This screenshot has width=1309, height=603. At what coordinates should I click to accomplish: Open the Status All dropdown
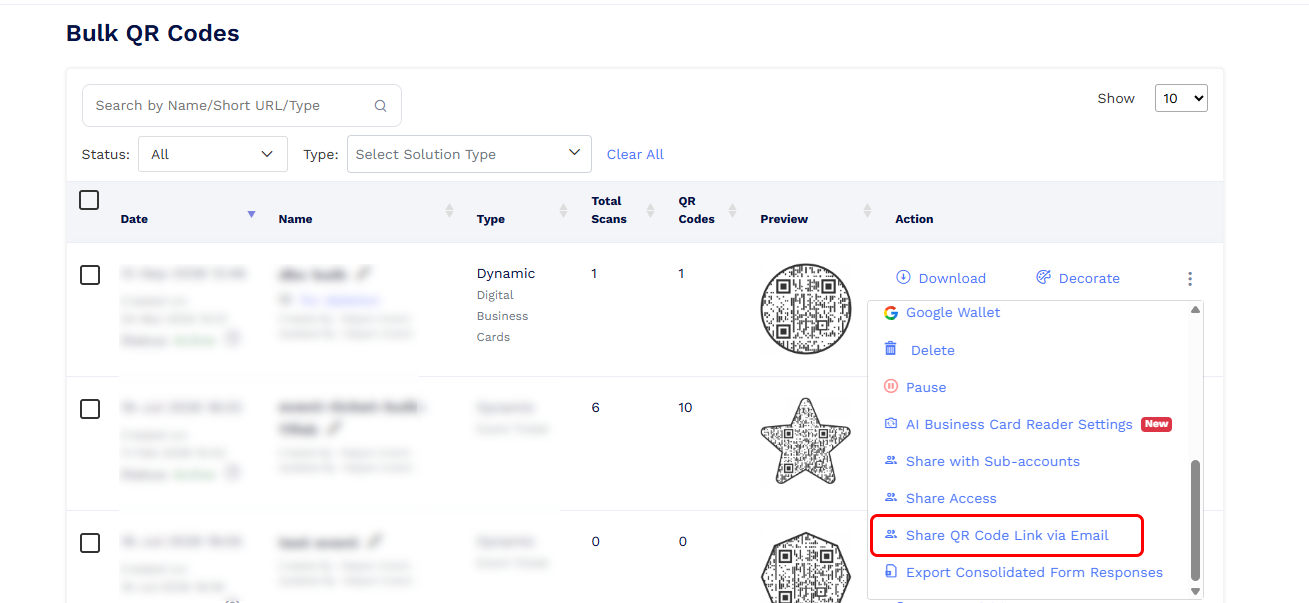pyautogui.click(x=213, y=154)
